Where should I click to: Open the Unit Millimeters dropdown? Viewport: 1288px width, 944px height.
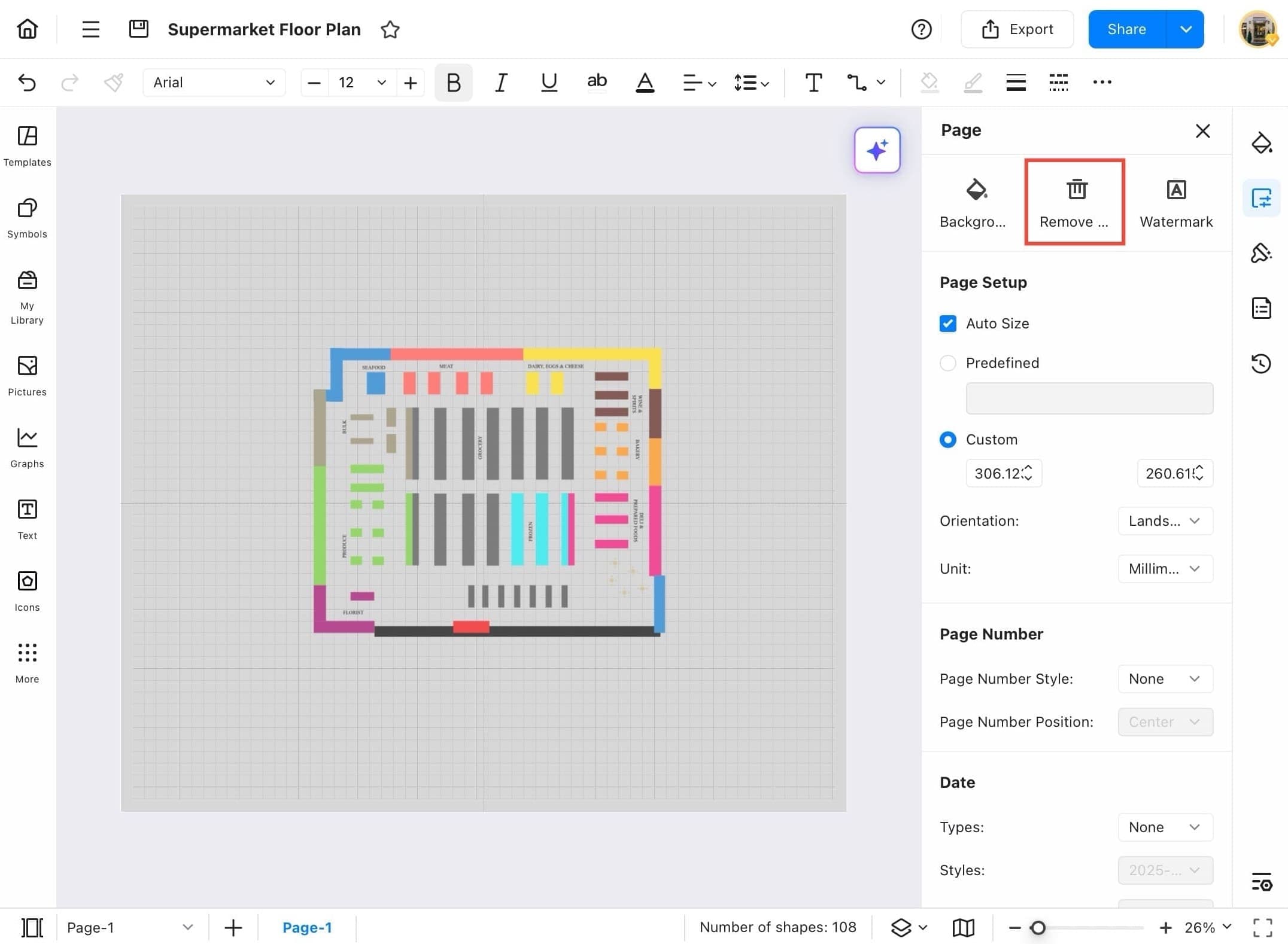[x=1165, y=569]
